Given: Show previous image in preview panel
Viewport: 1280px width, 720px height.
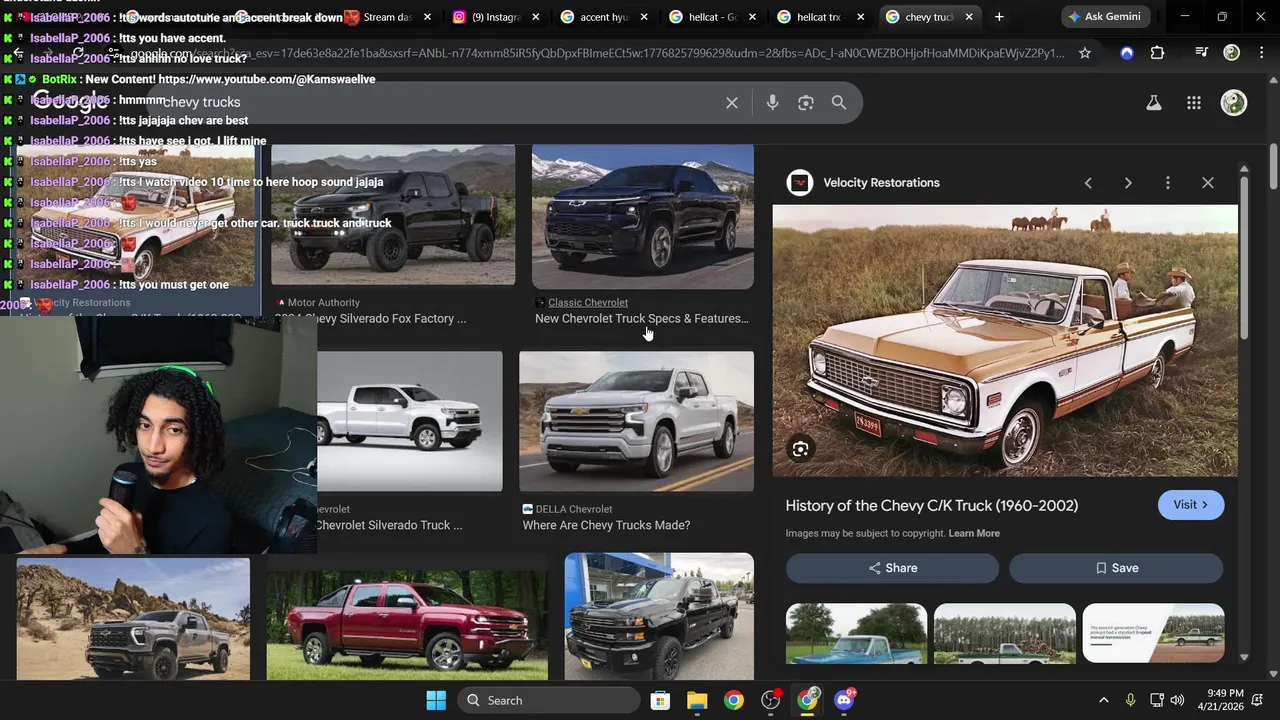Looking at the screenshot, I should pyautogui.click(x=1088, y=183).
